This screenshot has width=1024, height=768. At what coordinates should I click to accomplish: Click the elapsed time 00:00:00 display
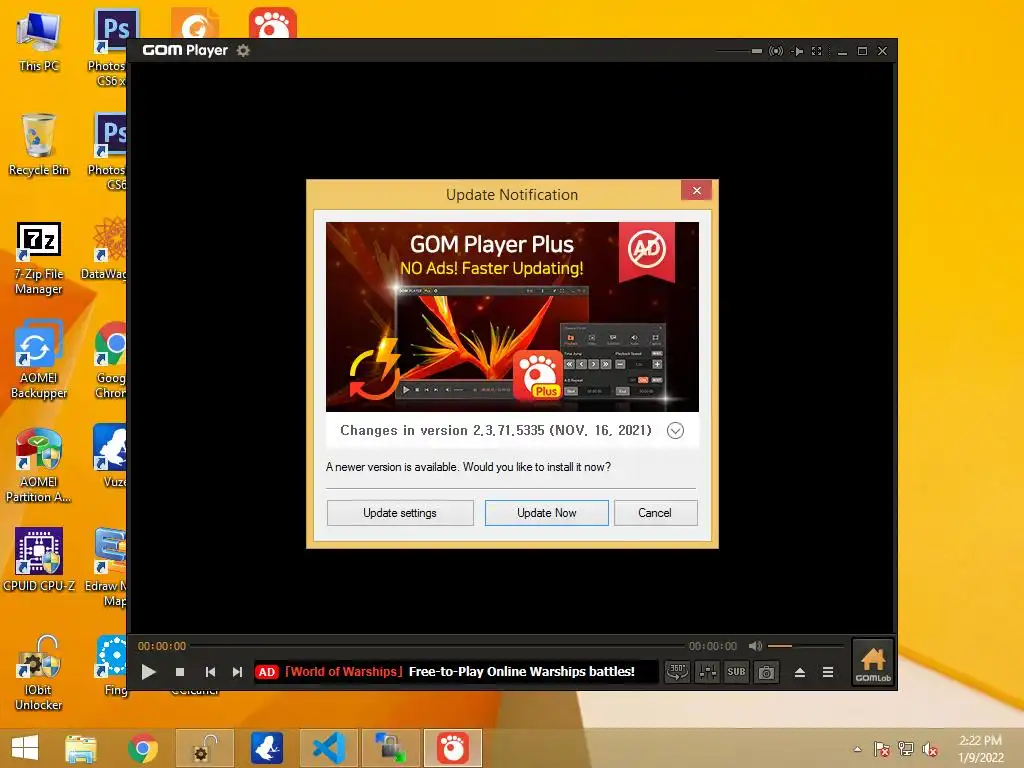162,646
